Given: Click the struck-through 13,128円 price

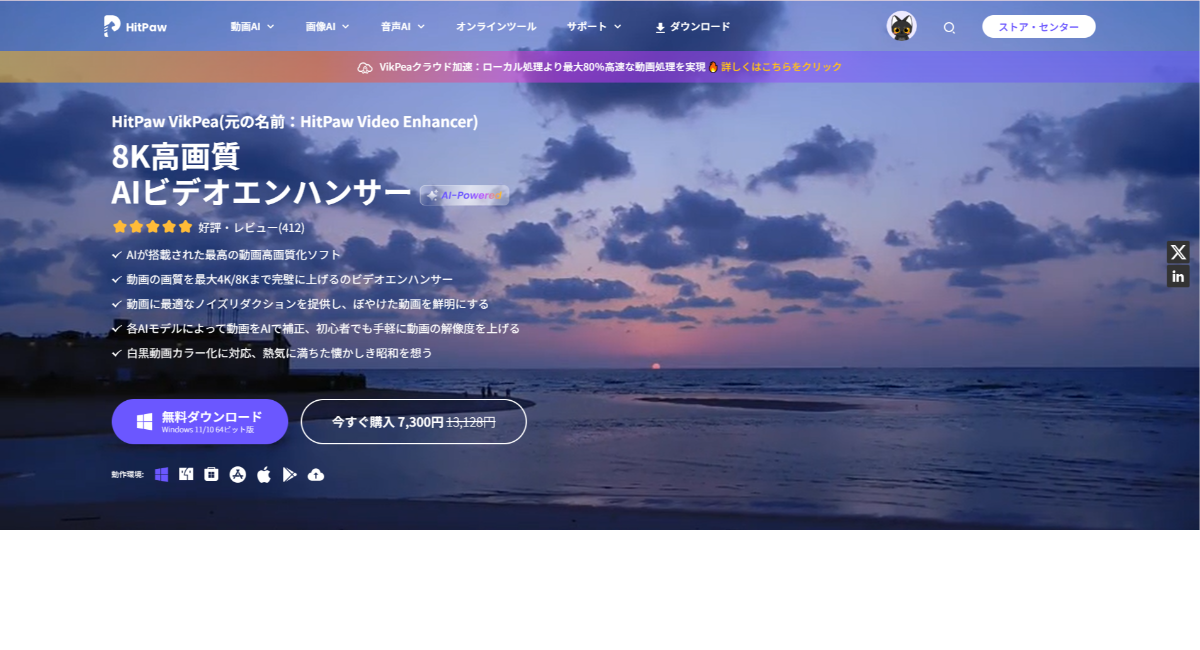Looking at the screenshot, I should (x=471, y=422).
